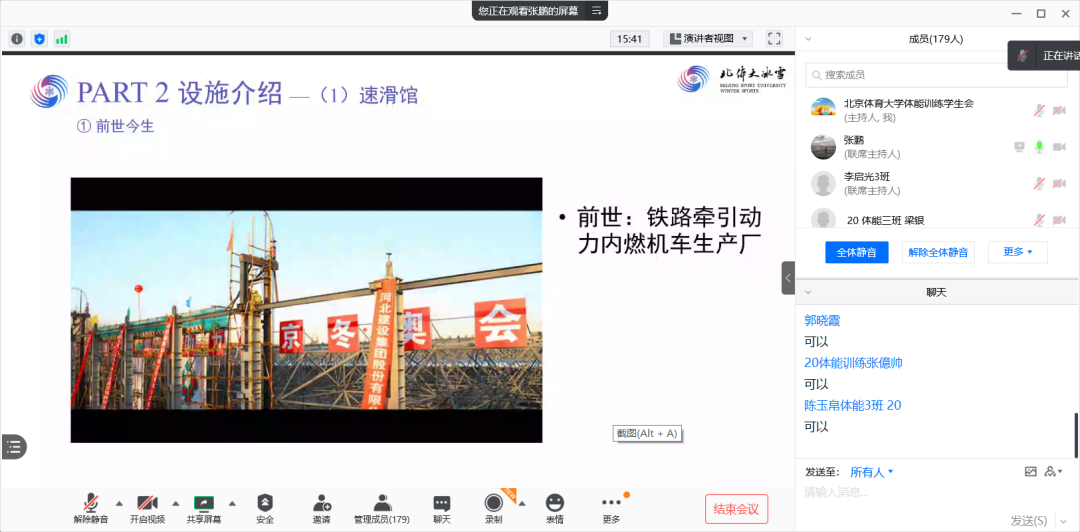Open the 安全 security icon

pos(265,509)
